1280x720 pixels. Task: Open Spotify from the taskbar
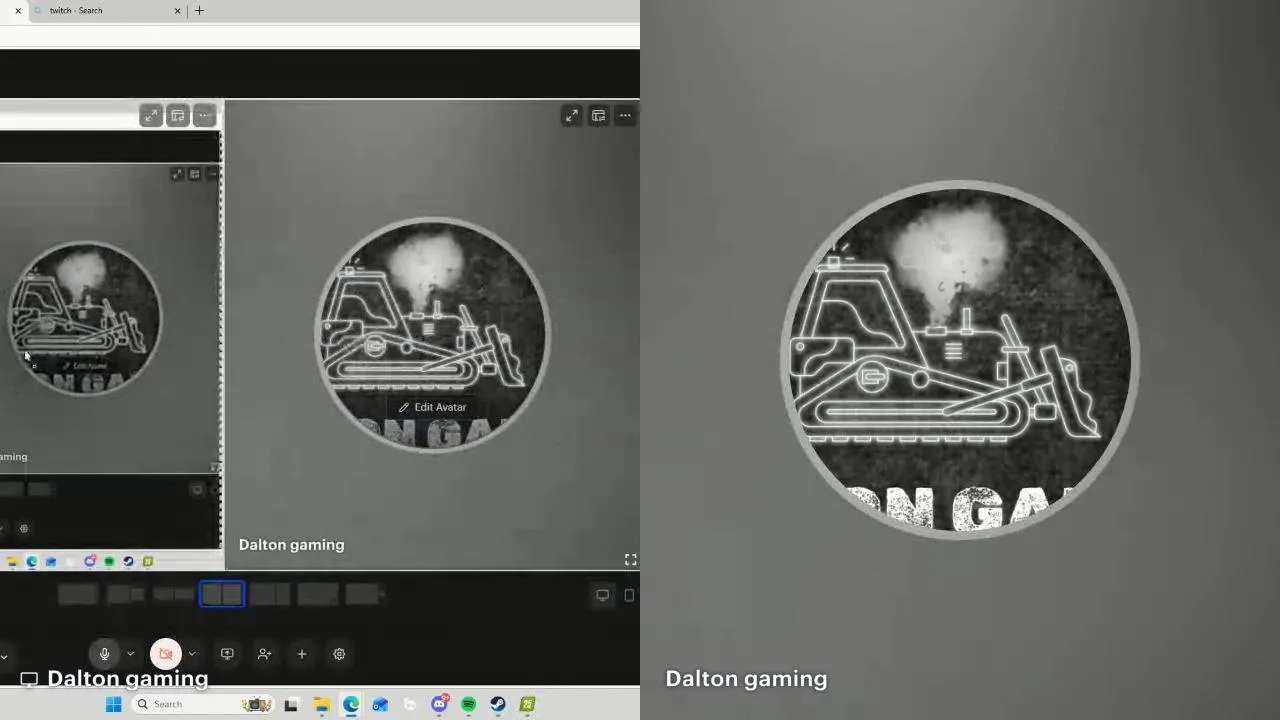pyautogui.click(x=468, y=704)
